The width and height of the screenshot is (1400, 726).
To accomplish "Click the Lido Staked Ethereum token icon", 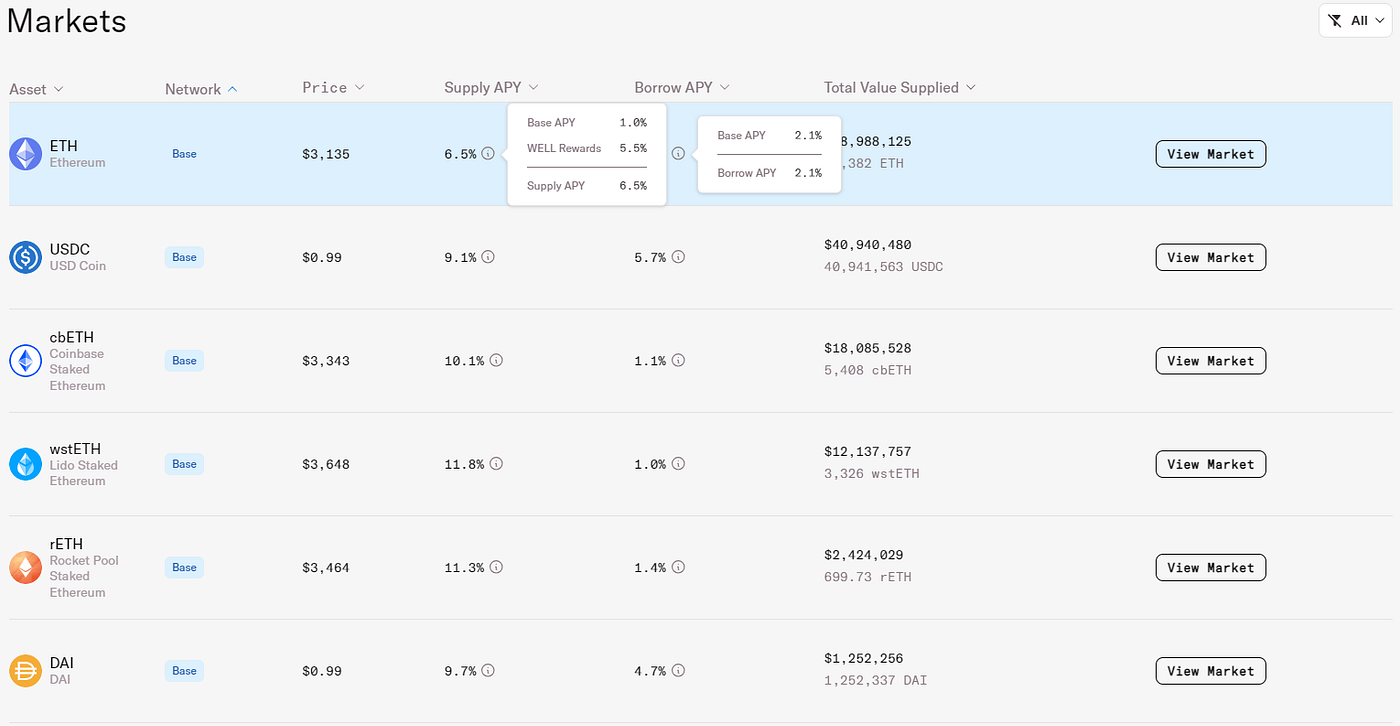I will [24, 463].
